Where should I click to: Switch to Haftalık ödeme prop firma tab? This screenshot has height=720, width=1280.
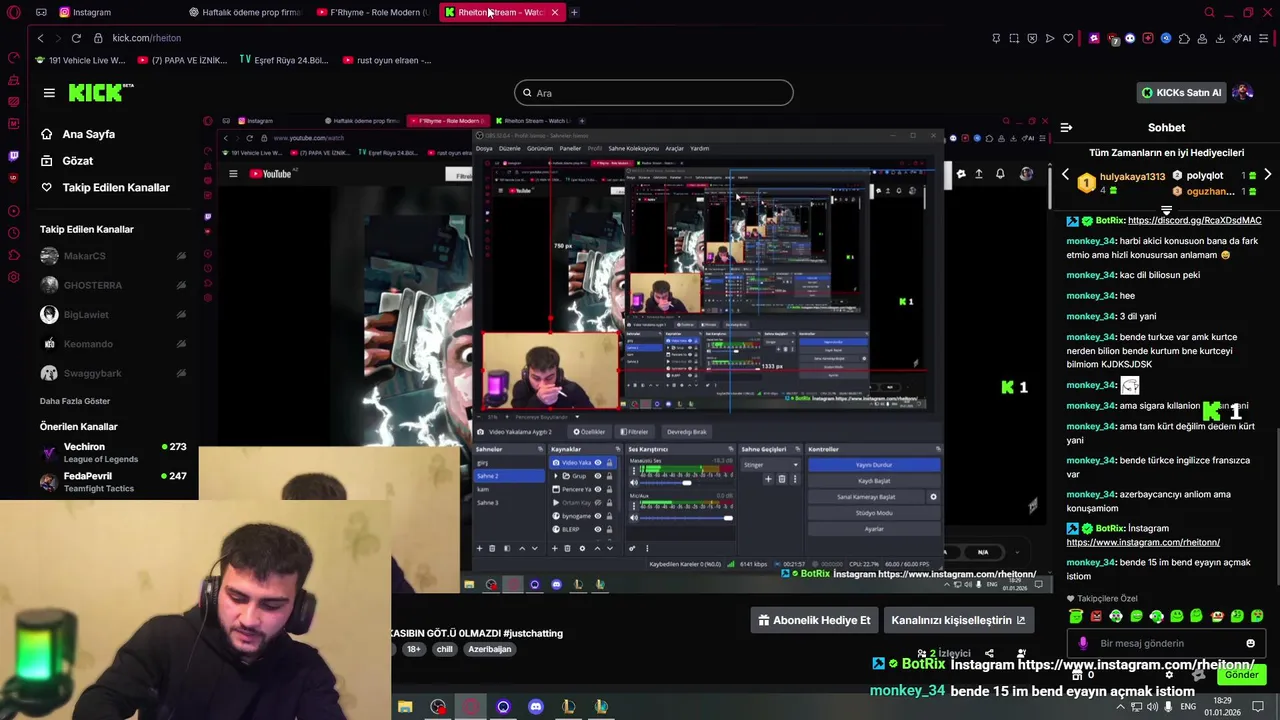tap(245, 12)
